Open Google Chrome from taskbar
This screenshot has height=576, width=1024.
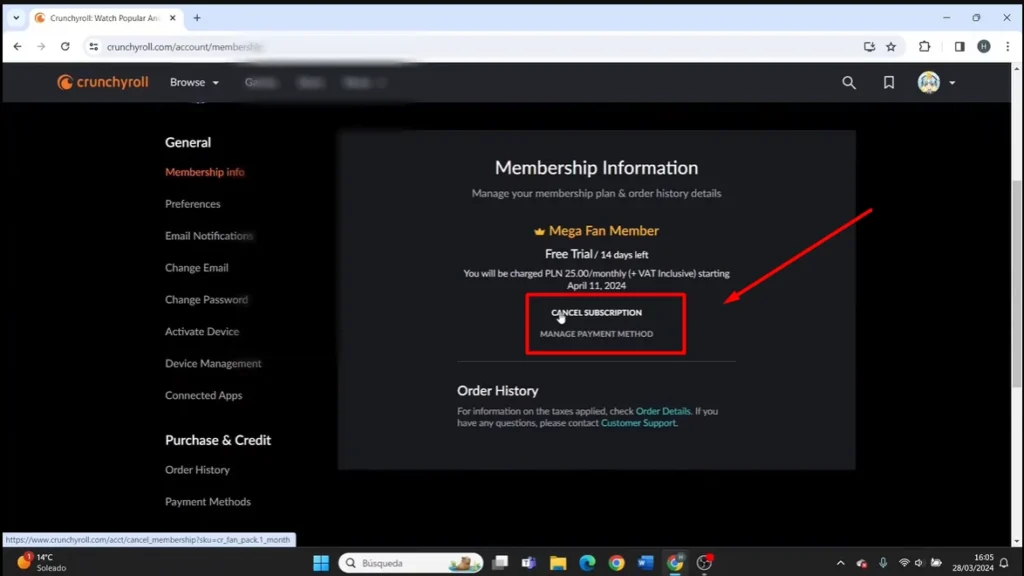[x=616, y=563]
